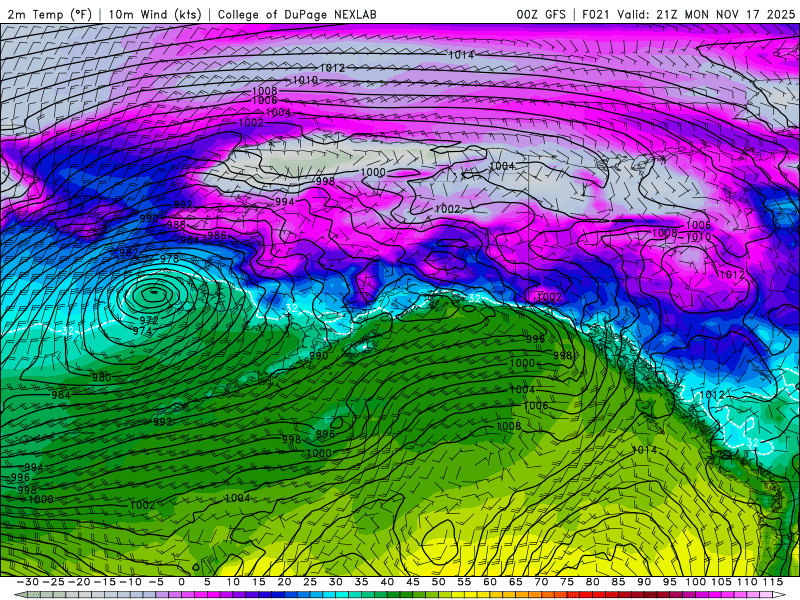Click the 100 label on the color scale

[x=695, y=582]
